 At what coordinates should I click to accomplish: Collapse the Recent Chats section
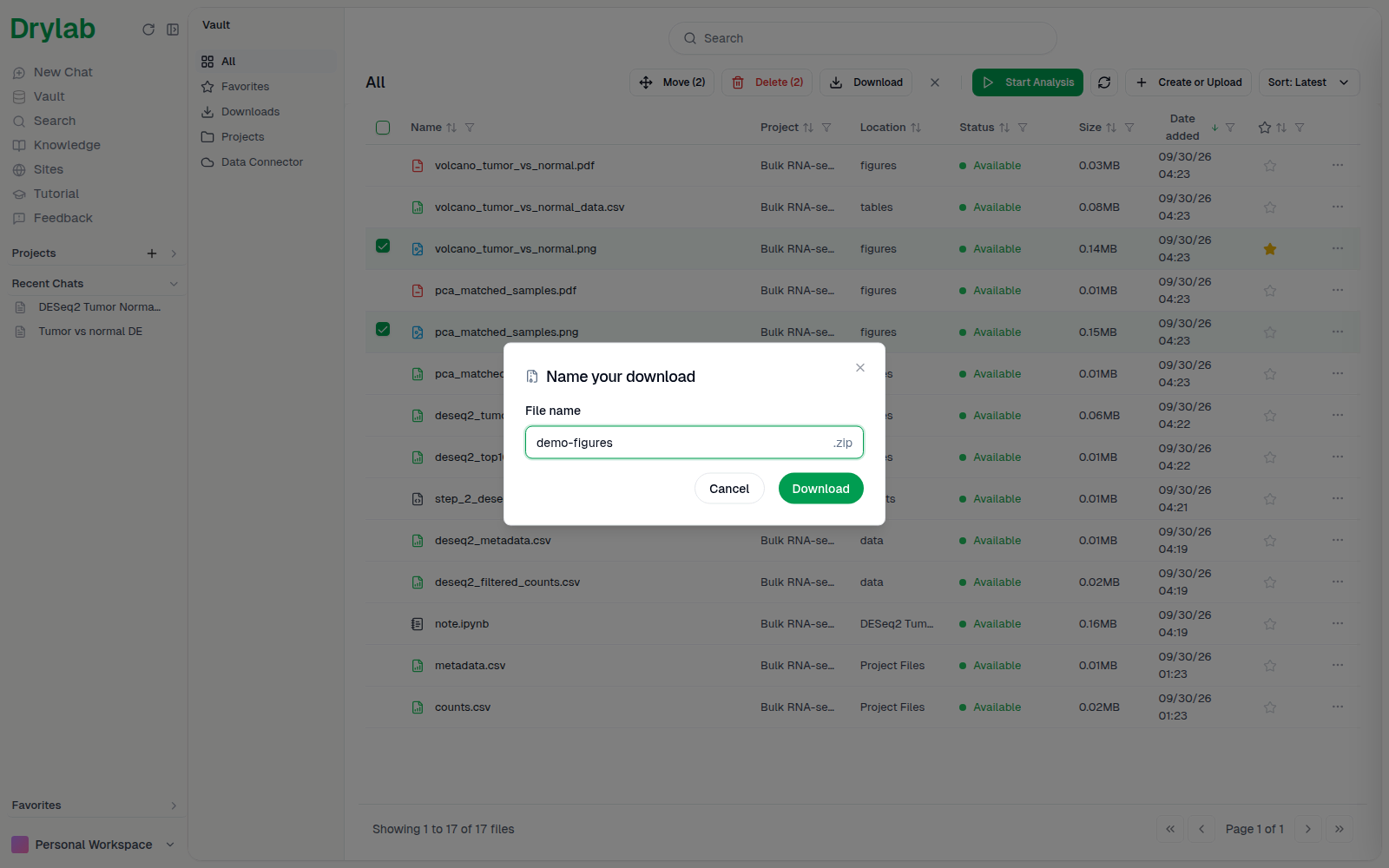[174, 284]
